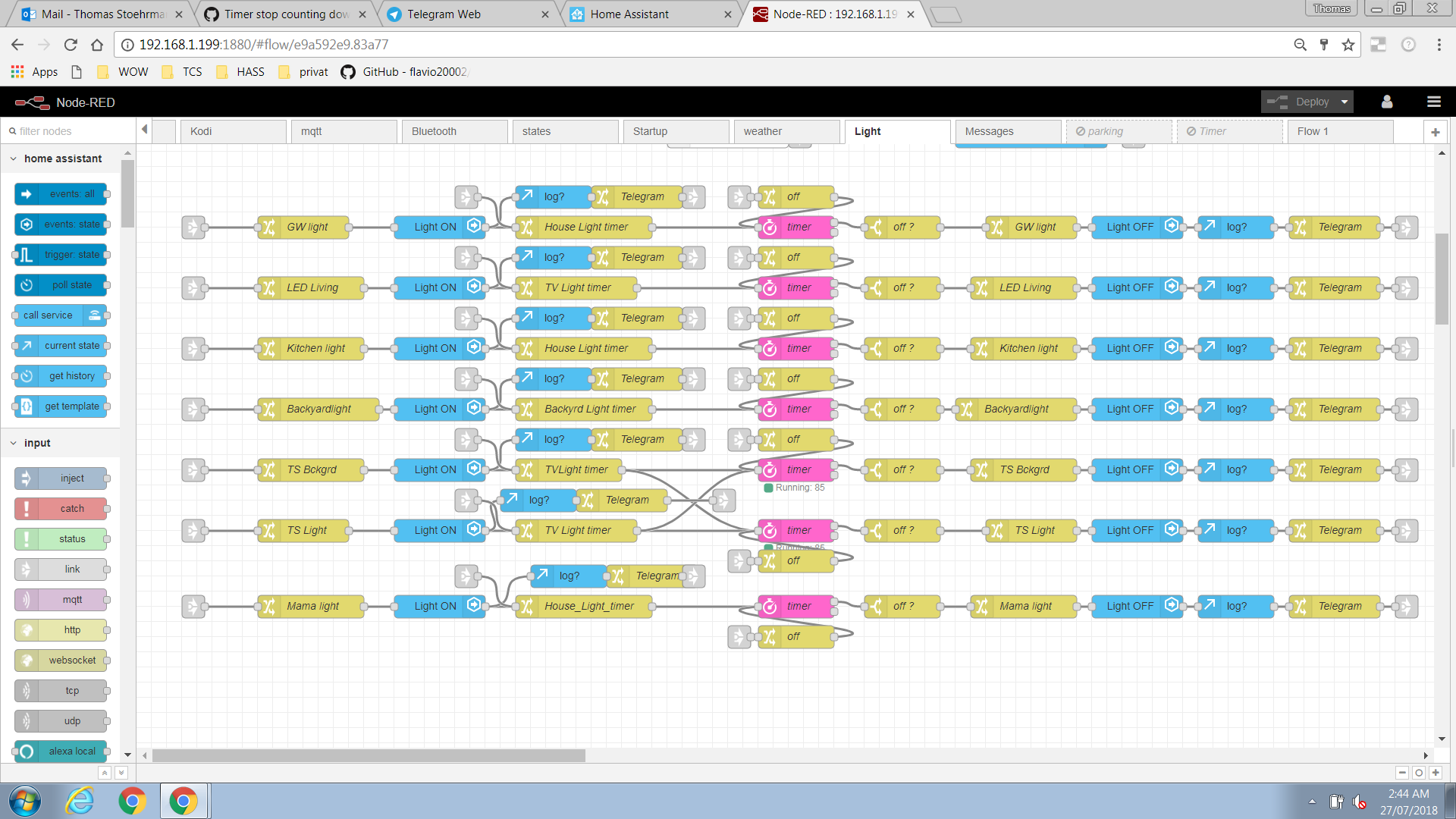Select the link palette node
Viewport: 1456px width, 819px height.
pos(61,570)
